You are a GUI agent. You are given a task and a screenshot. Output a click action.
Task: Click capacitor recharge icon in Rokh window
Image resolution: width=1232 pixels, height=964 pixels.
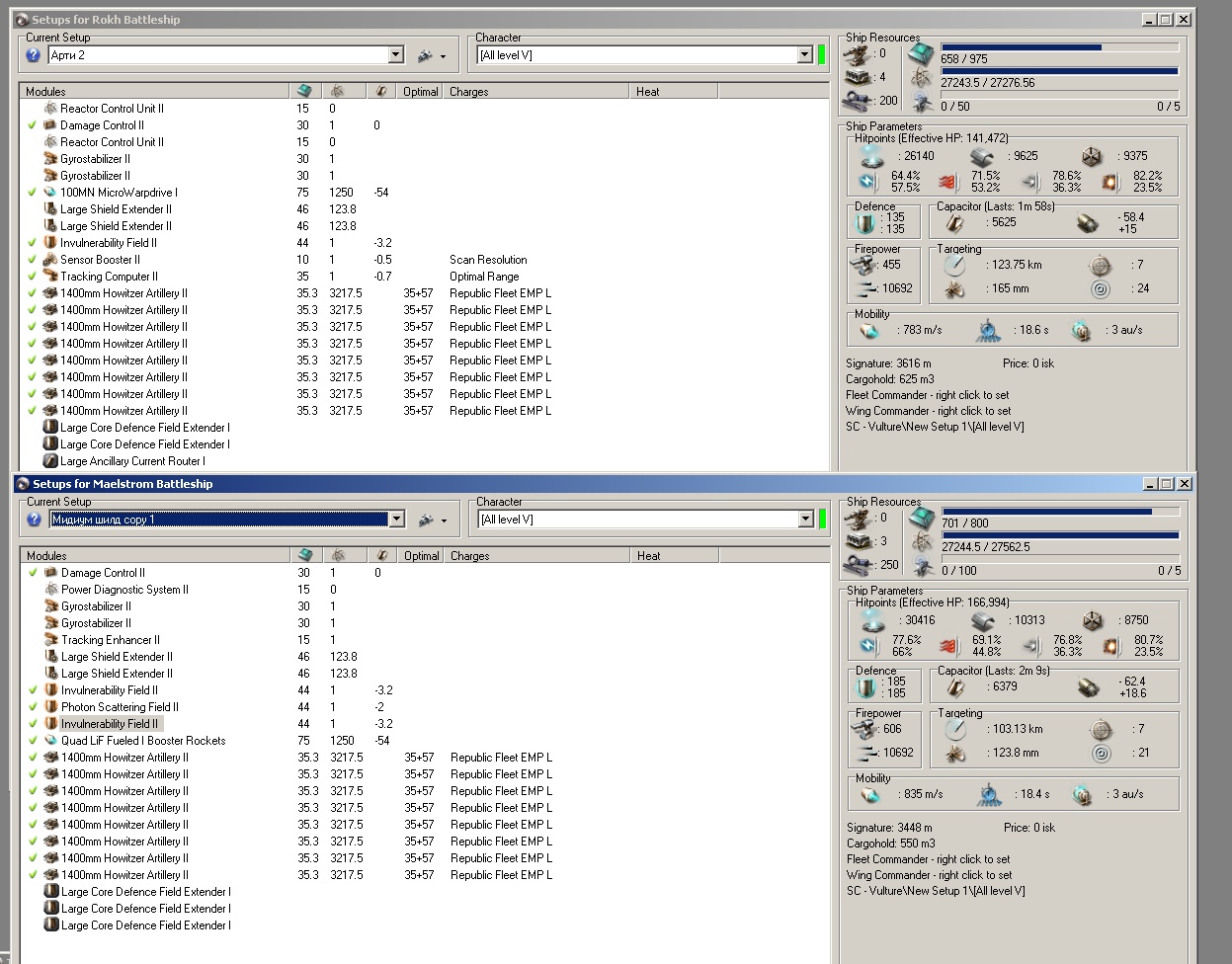pos(1087,222)
